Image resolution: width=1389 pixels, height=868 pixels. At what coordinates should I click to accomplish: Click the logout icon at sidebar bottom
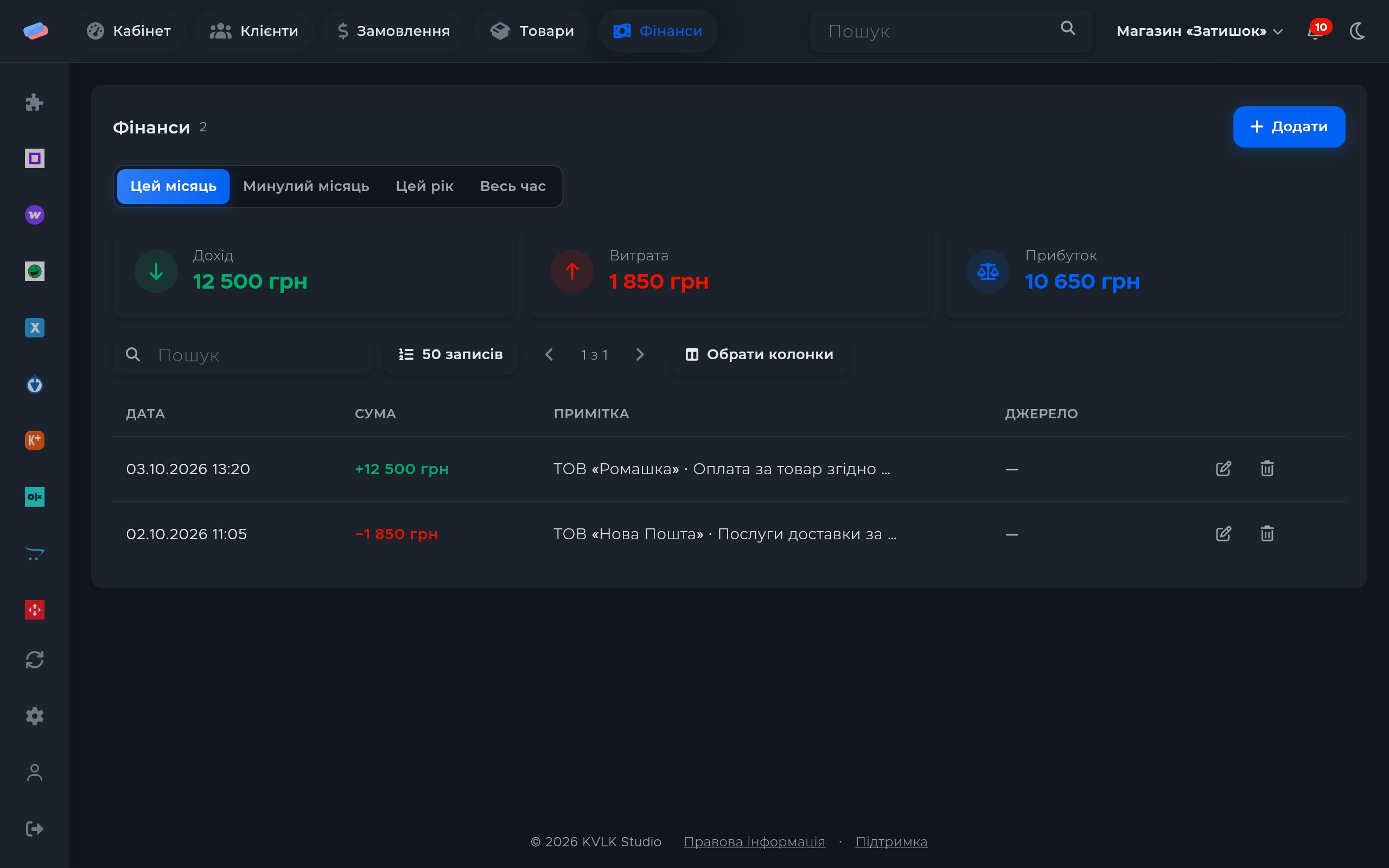pyautogui.click(x=34, y=829)
